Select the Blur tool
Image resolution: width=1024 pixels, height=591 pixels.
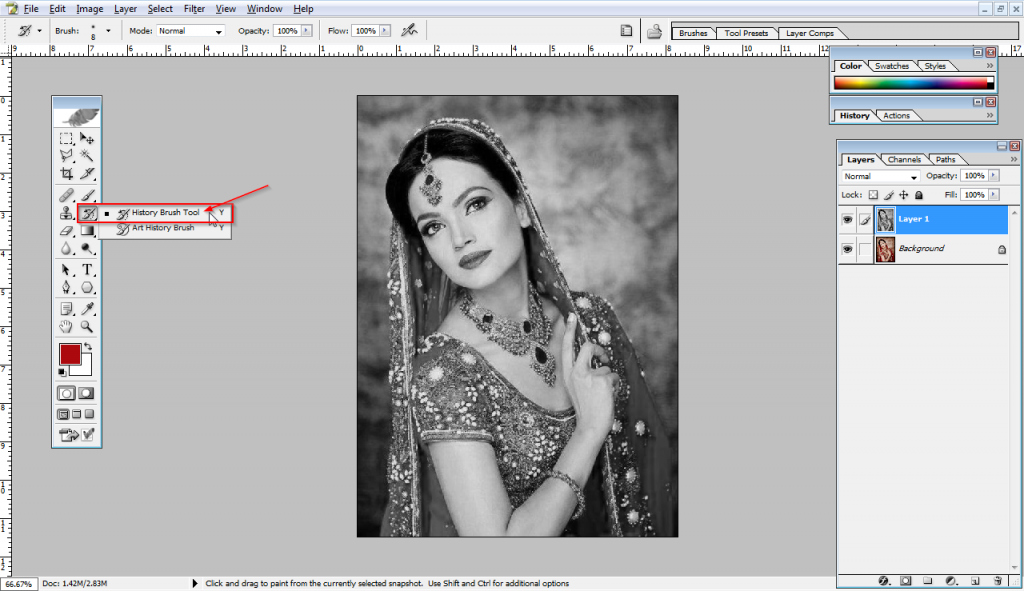point(66,248)
